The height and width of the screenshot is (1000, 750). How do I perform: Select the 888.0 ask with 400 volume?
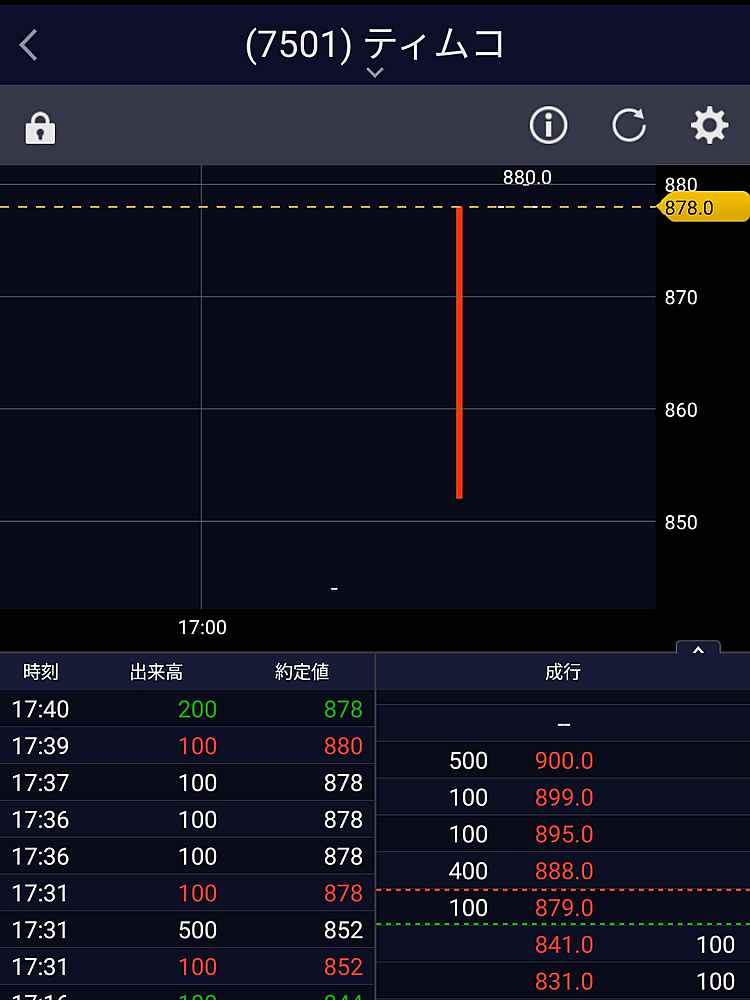point(564,871)
